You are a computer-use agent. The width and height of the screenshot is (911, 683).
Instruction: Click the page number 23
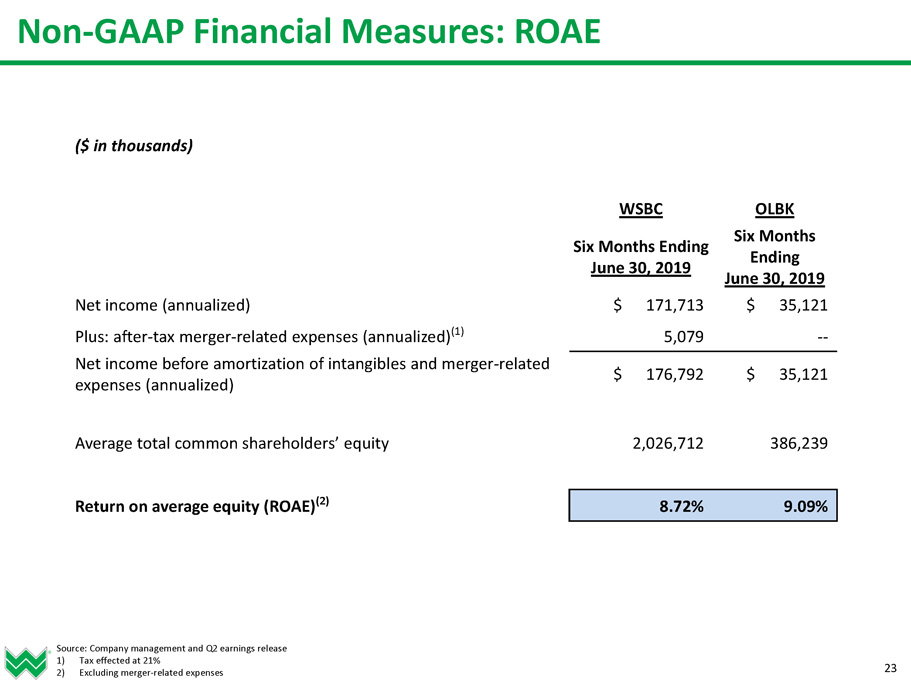tap(891, 668)
